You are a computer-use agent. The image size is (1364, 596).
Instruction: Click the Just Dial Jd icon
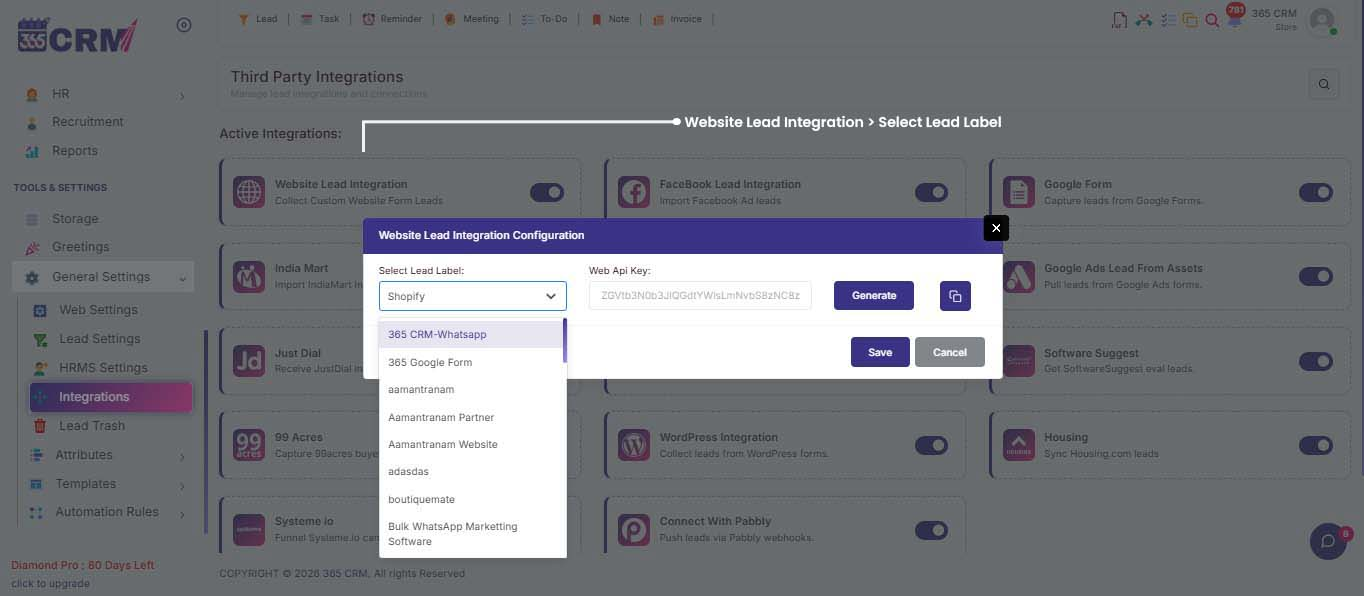[249, 361]
